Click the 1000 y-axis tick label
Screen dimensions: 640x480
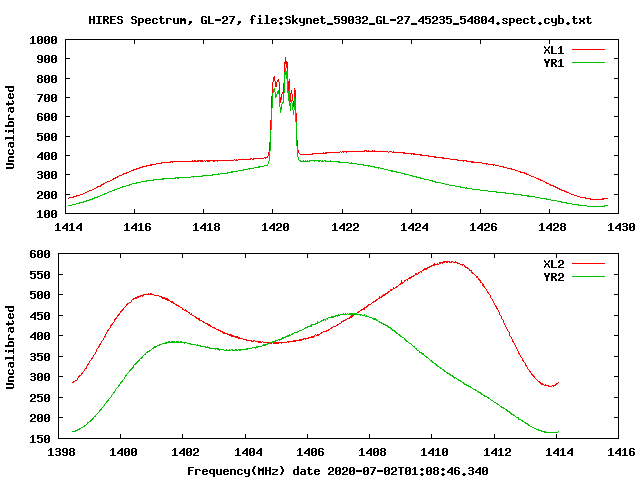coord(43,40)
